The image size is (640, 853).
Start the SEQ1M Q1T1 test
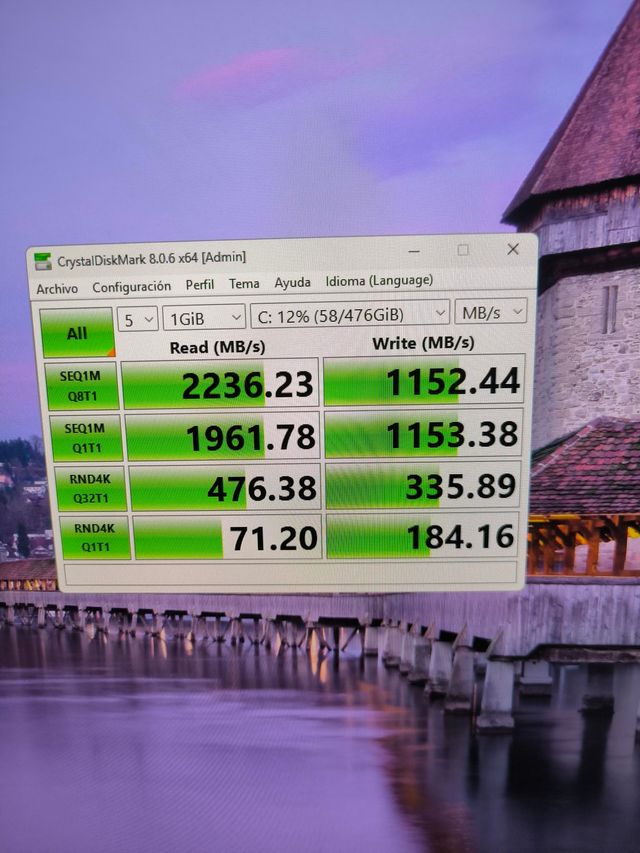point(85,438)
